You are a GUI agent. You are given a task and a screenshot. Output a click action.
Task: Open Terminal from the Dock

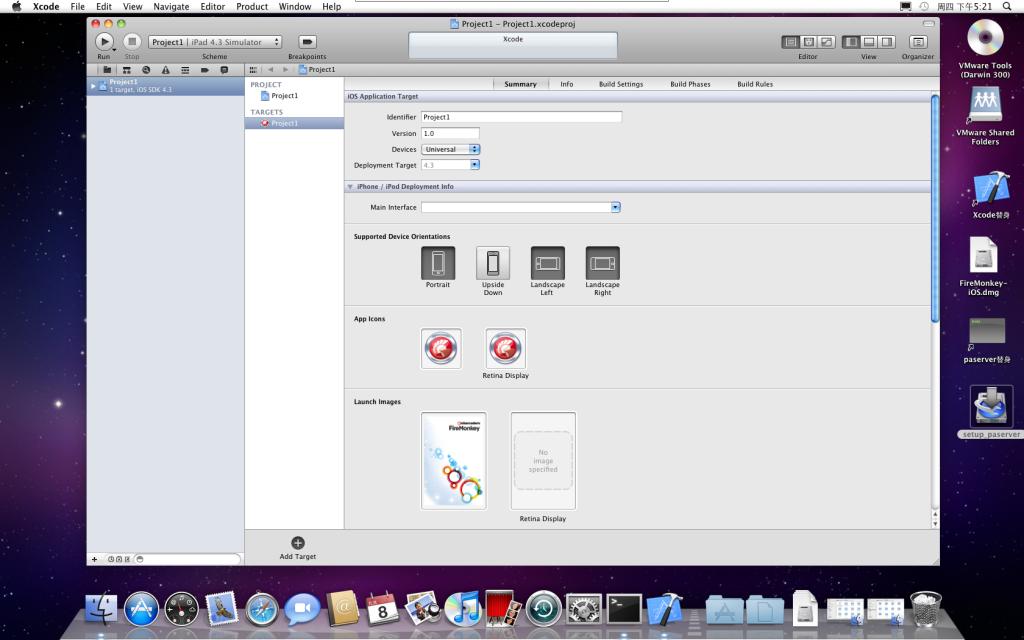(x=624, y=609)
